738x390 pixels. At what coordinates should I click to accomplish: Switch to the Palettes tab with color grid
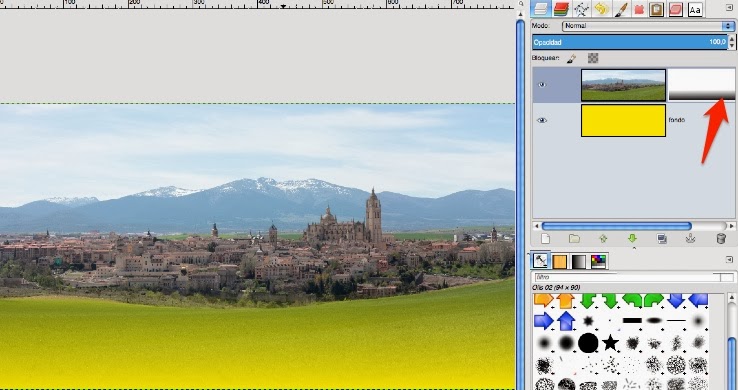pyautogui.click(x=599, y=262)
